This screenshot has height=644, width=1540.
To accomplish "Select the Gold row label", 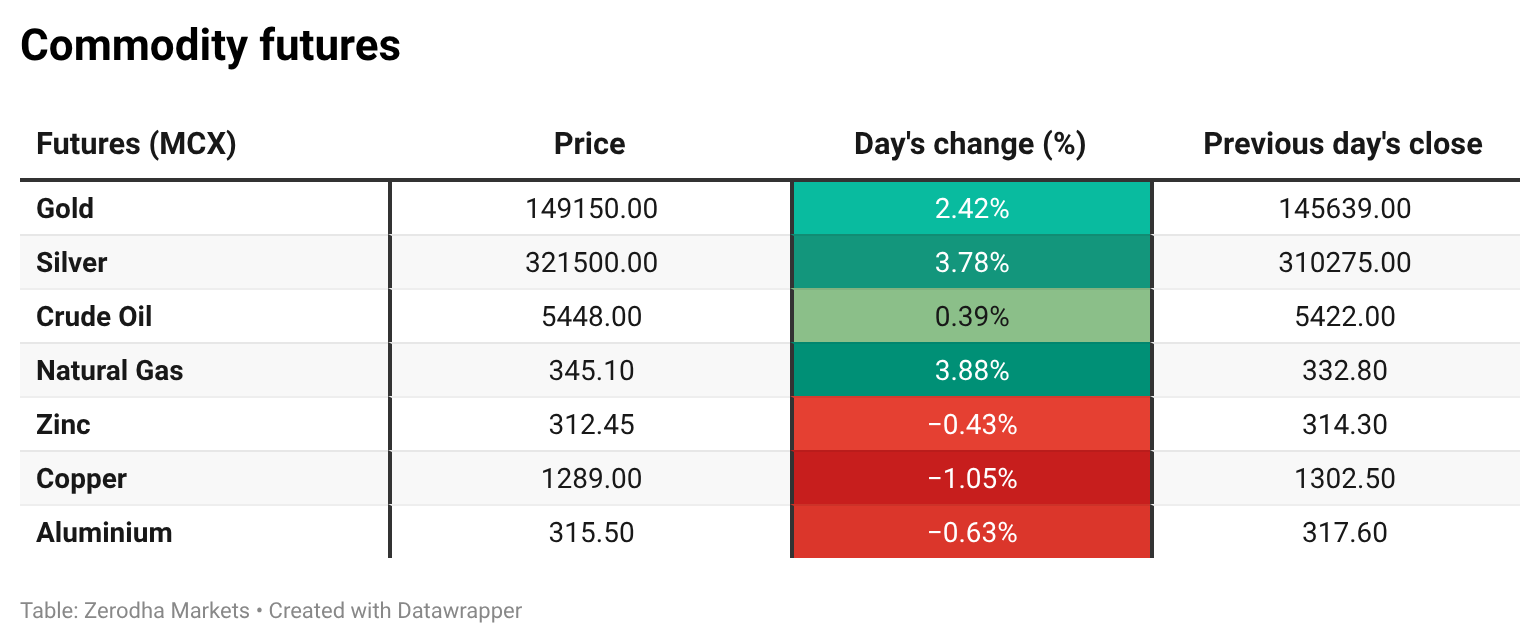I will coord(65,209).
